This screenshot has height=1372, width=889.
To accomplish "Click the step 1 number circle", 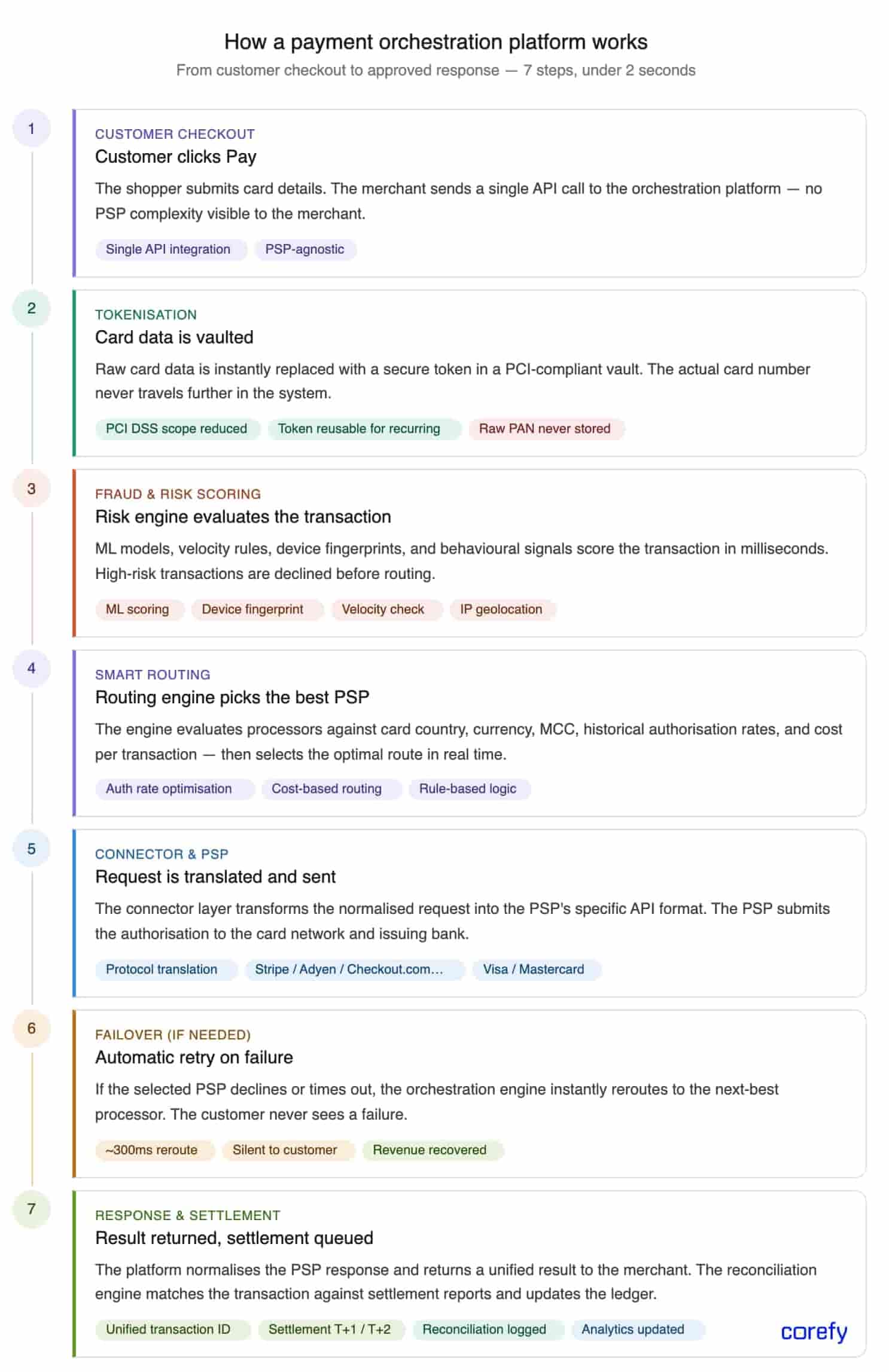I will point(31,129).
